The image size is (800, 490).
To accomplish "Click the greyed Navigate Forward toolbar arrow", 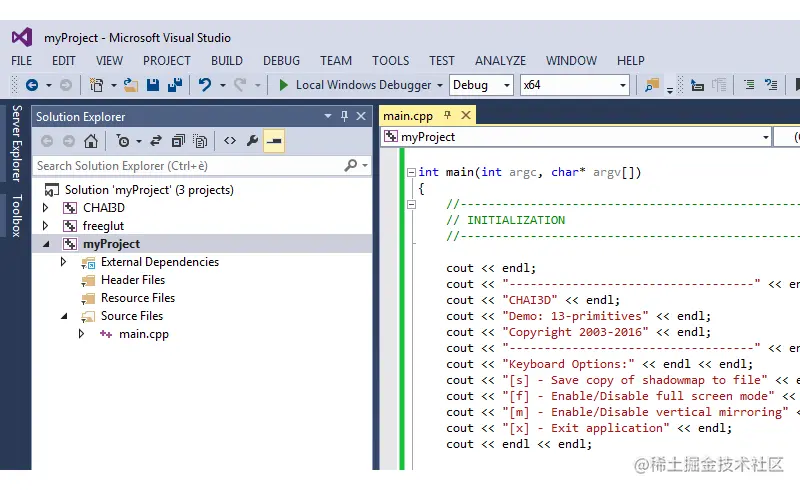I will 66,85.
